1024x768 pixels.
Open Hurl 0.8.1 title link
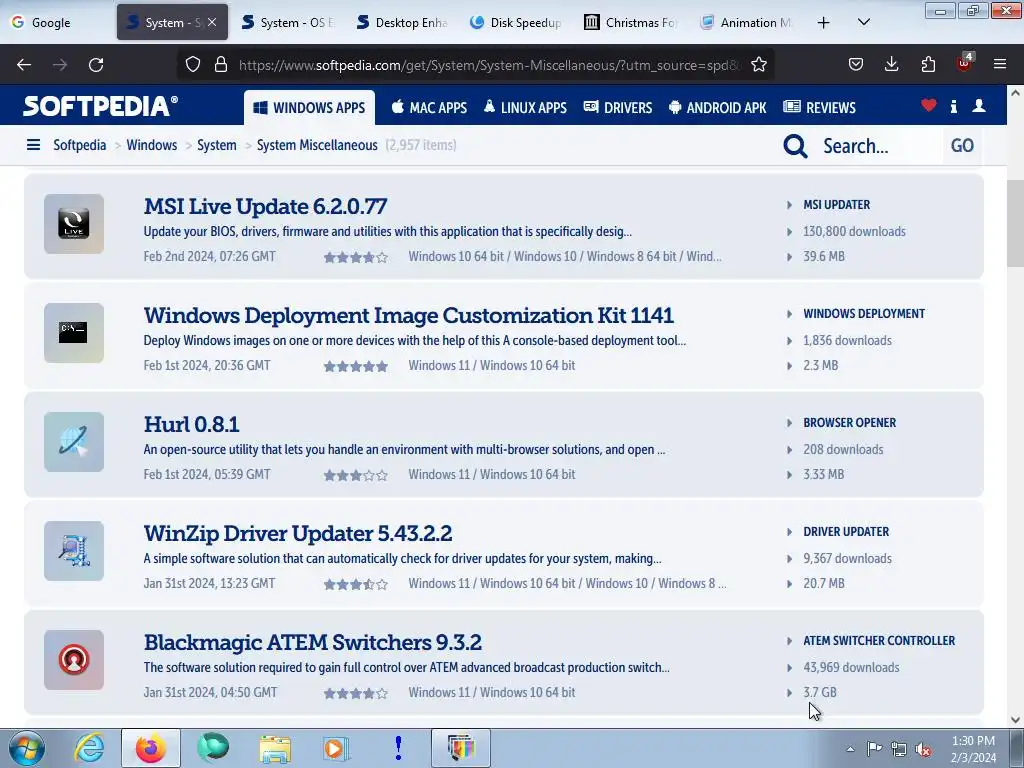click(191, 424)
